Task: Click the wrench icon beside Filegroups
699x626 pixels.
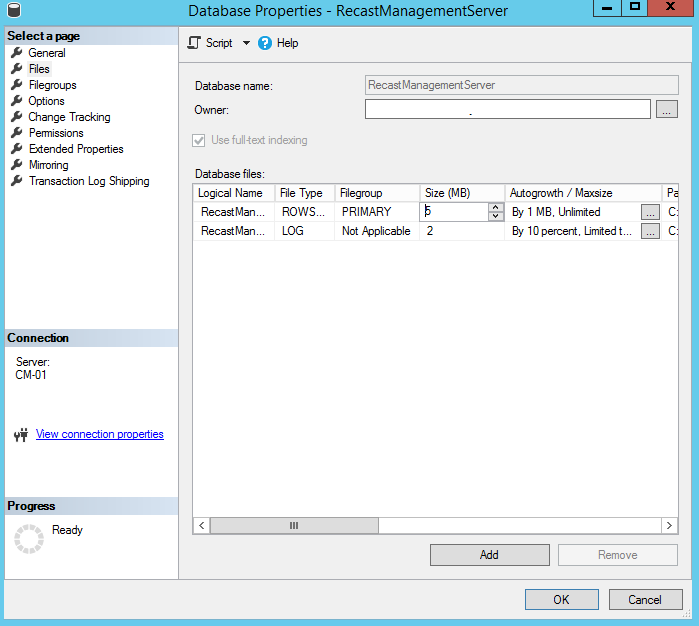Action: coord(16,85)
